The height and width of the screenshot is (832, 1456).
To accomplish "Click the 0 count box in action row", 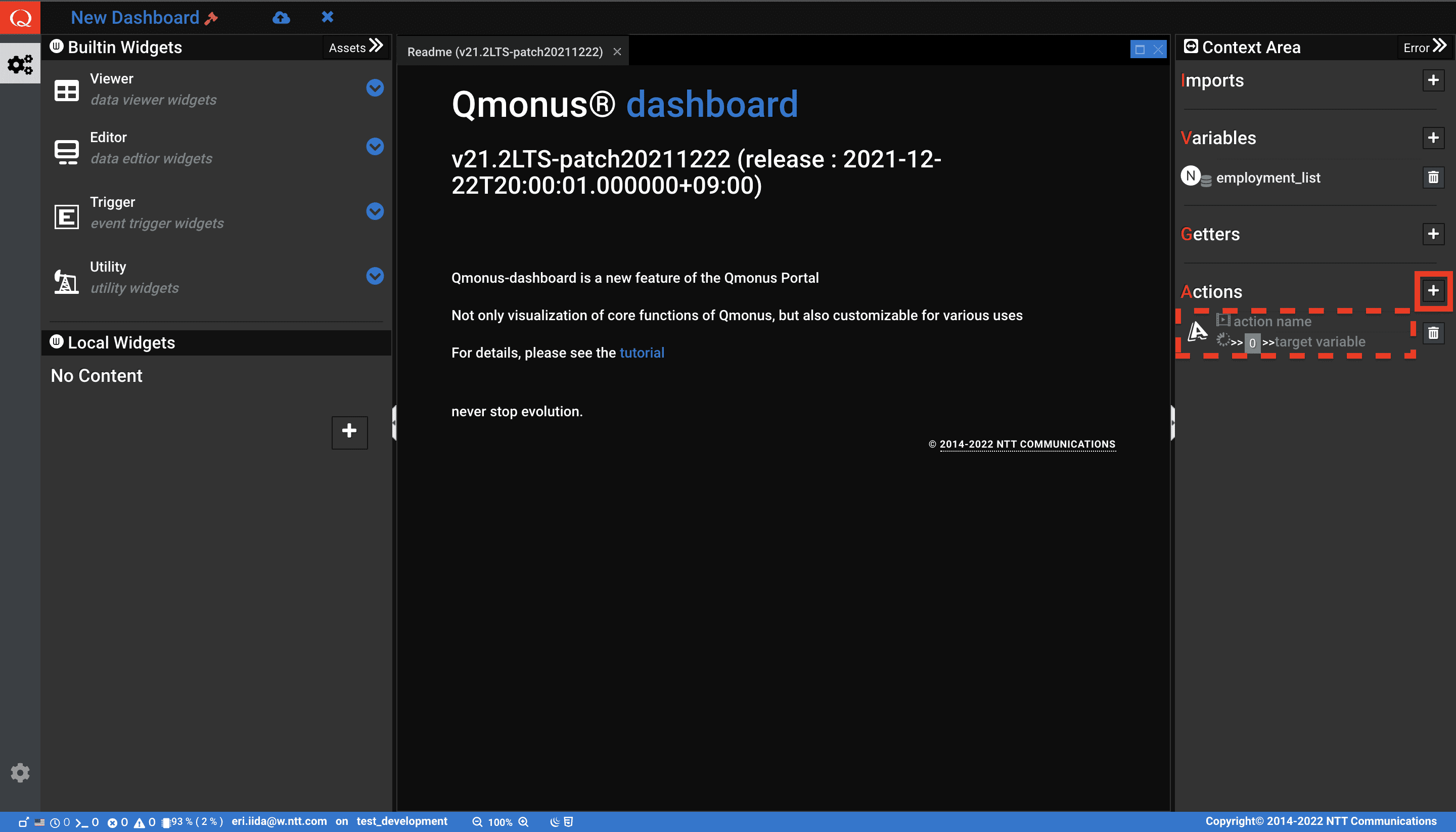I will [x=1252, y=343].
